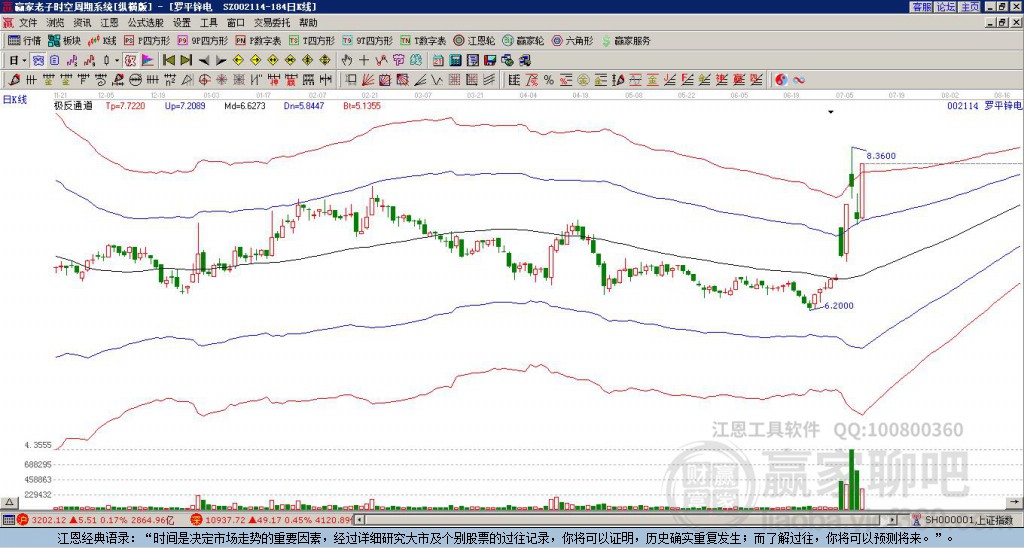Open the 赢家轮 wheel tool
This screenshot has height=548, width=1024.
pyautogui.click(x=523, y=40)
